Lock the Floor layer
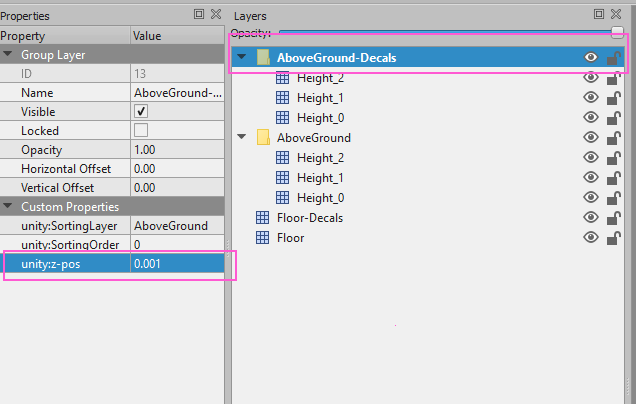 point(614,238)
